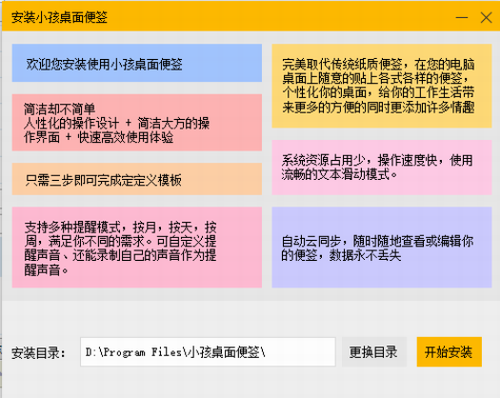Click the 自动云同步 line in the purple note
Image resolution: width=500 pixels, height=398 pixels.
click(377, 241)
